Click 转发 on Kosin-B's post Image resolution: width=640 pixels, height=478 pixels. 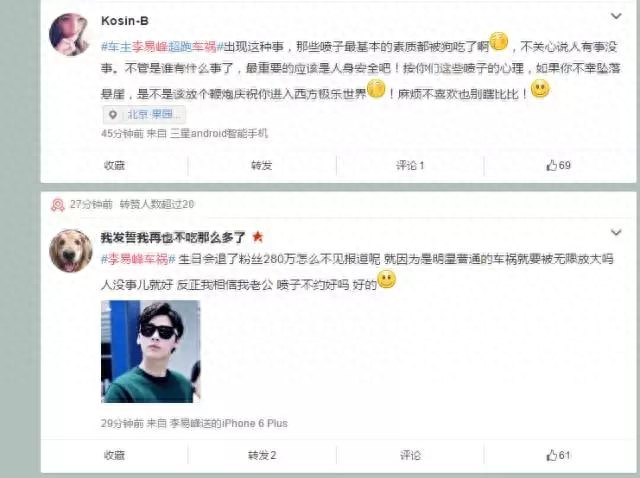(262, 165)
